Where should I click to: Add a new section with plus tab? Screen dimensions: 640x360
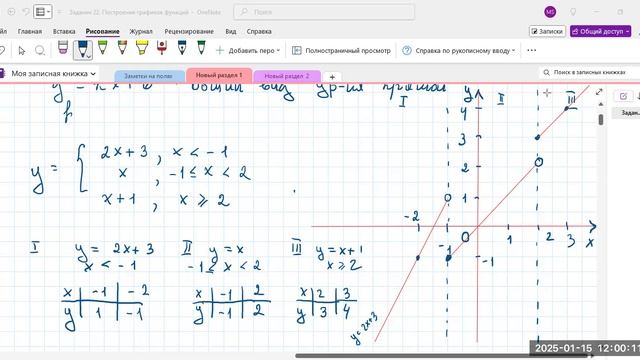[x=332, y=77]
